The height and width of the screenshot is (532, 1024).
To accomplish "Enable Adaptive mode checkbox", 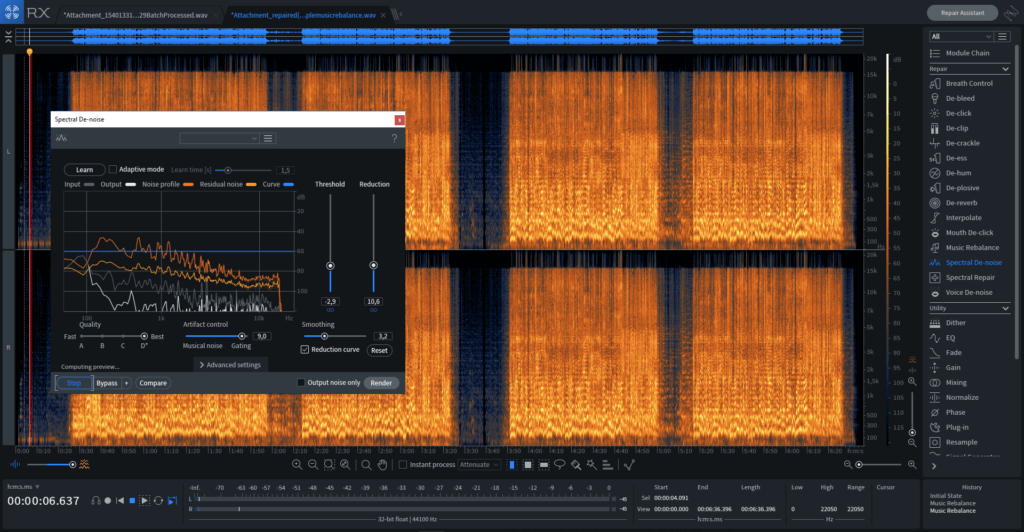I will [112, 169].
